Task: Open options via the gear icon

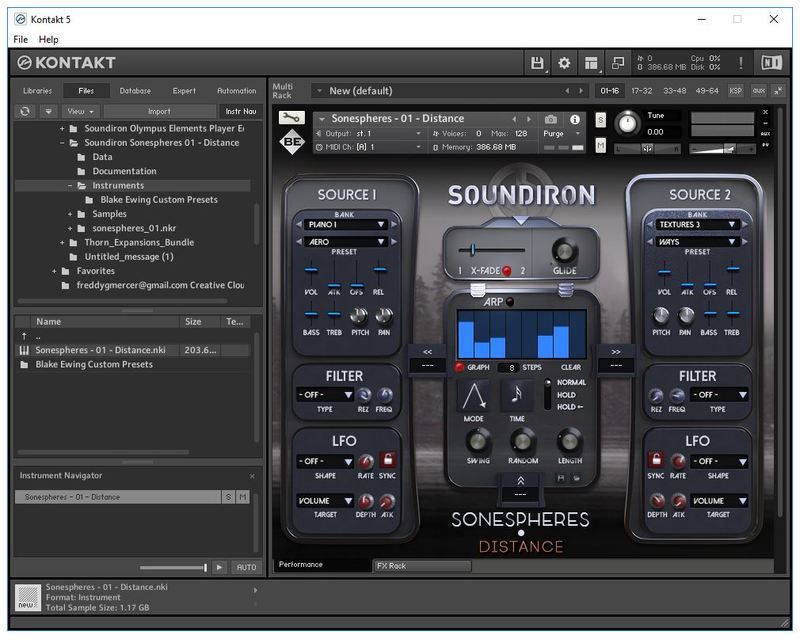Action: [x=564, y=63]
